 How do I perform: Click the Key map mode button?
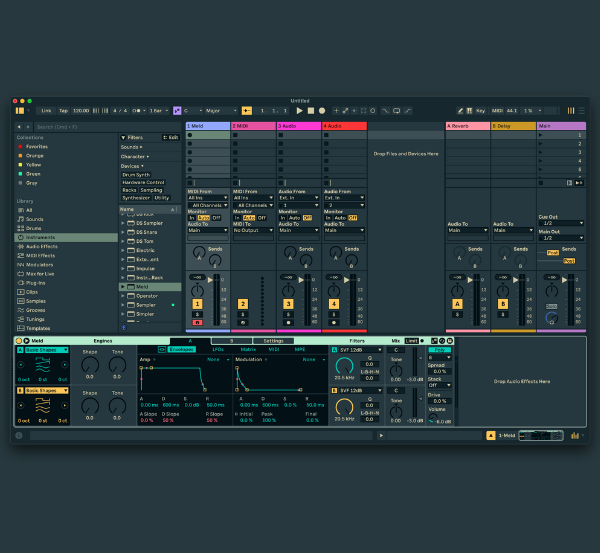[480, 111]
